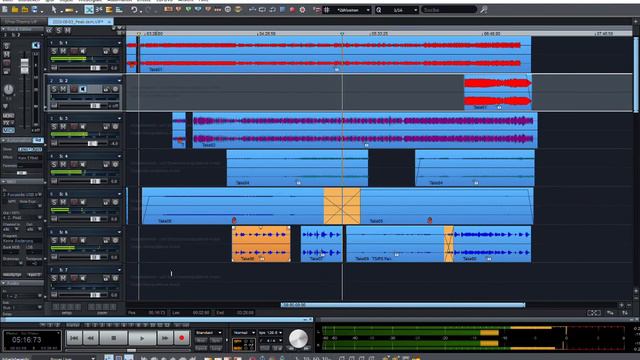Click the Save project toolbar icon
640x360 pixels.
click(34, 9)
